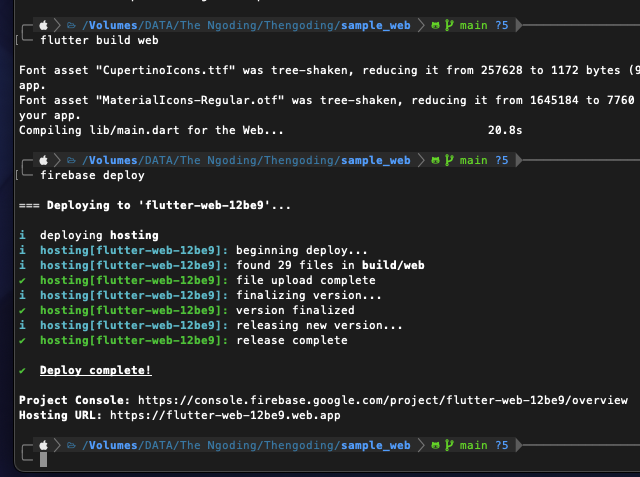
Task: Click 'sample_web' in the bottom prompt path
Action: [375, 445]
